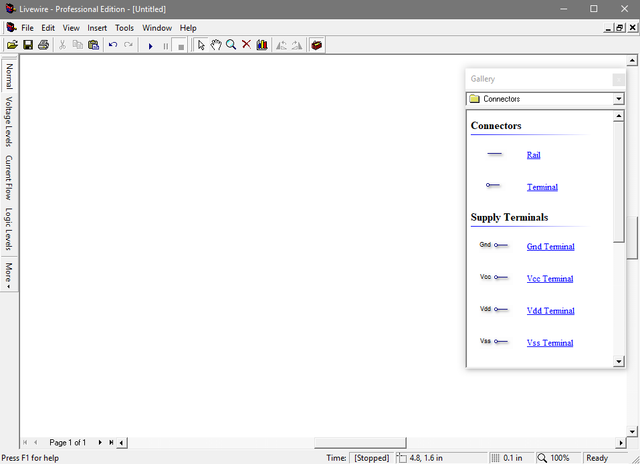640x464 pixels.
Task: Click the Gallery list scroll down arrow
Action: [x=619, y=361]
